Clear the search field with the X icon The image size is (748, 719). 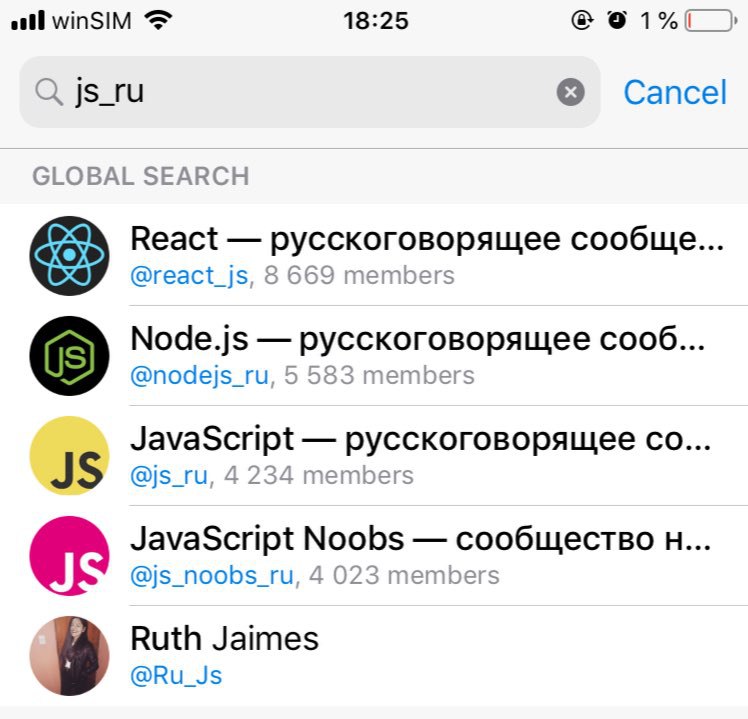tap(571, 92)
